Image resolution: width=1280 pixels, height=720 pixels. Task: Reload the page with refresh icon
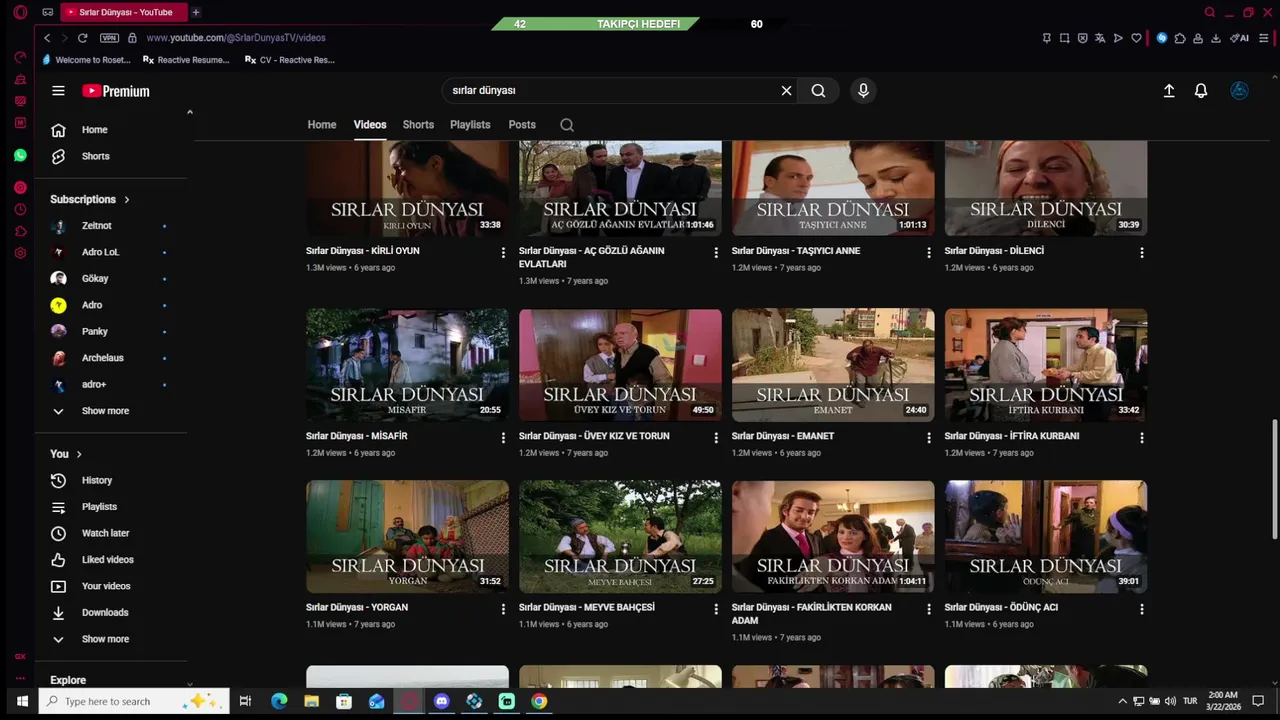point(82,38)
